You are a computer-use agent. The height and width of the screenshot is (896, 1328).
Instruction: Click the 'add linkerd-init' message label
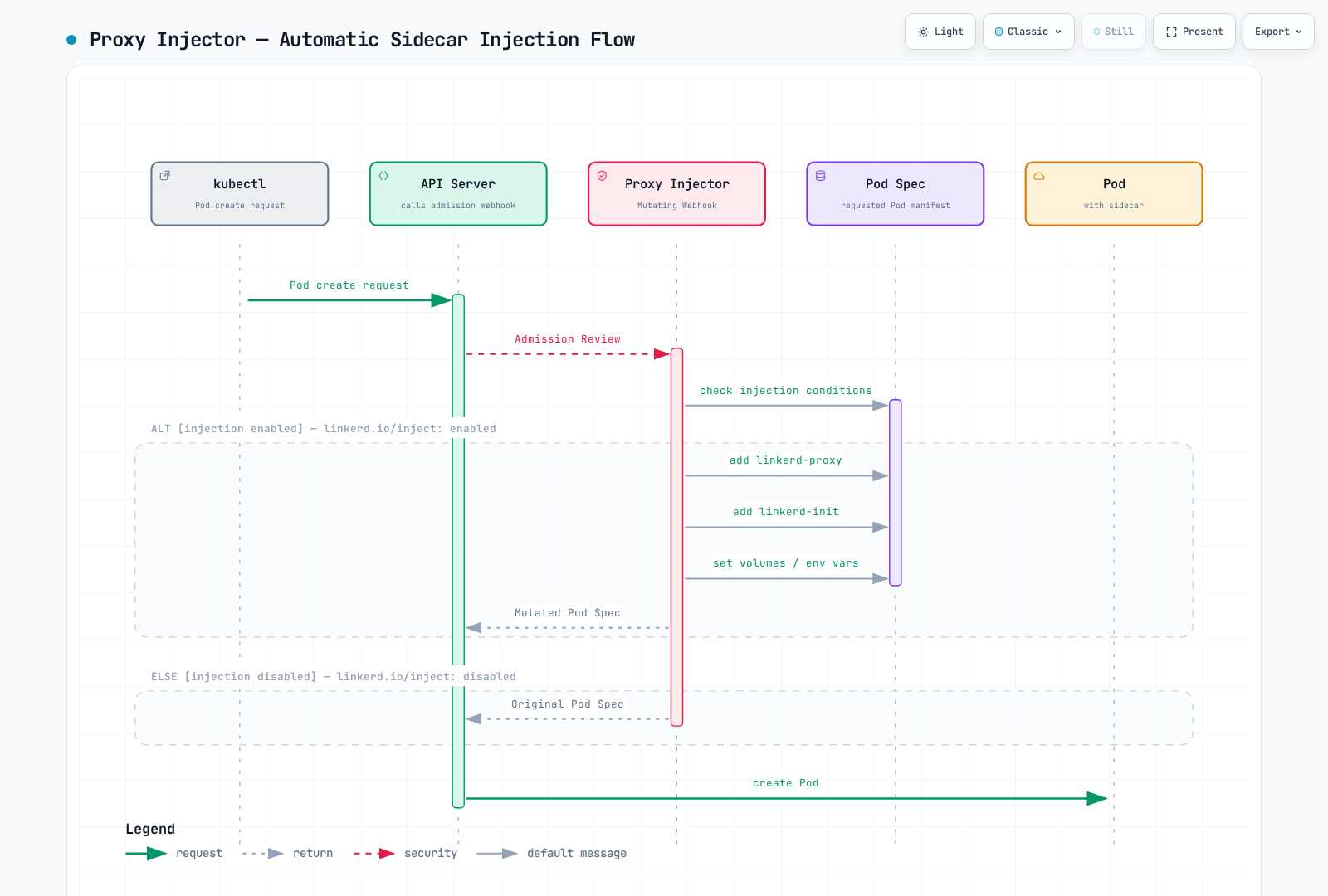click(x=786, y=512)
